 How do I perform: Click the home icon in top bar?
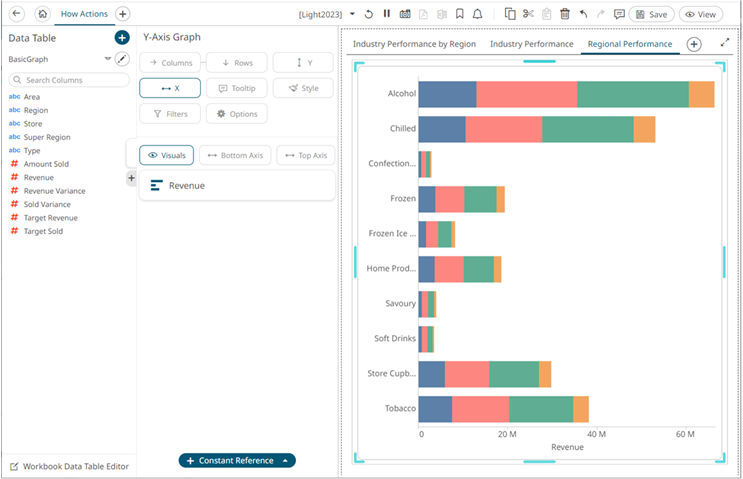tap(42, 14)
